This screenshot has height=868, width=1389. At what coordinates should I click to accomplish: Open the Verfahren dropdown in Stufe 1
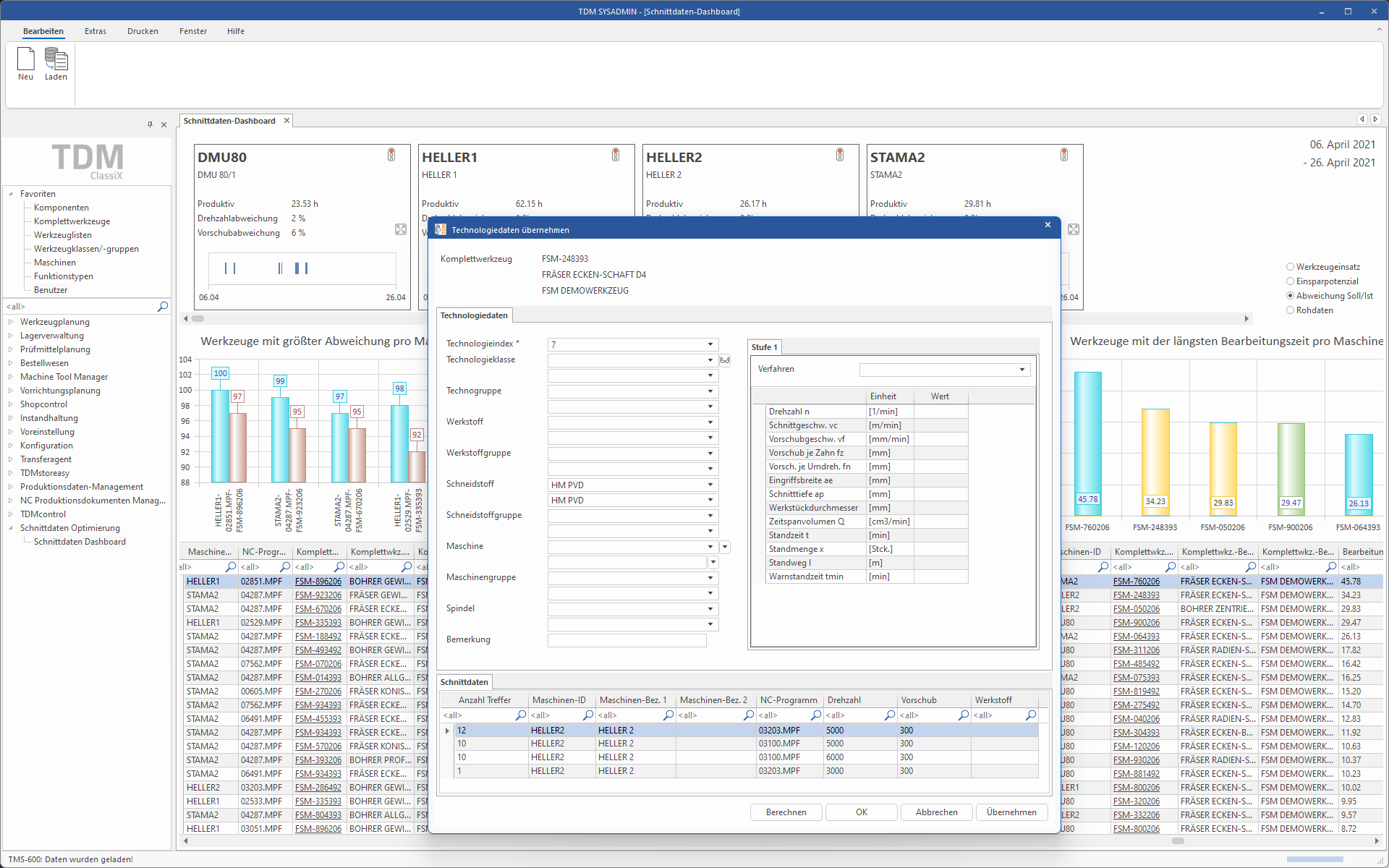pyautogui.click(x=1022, y=370)
